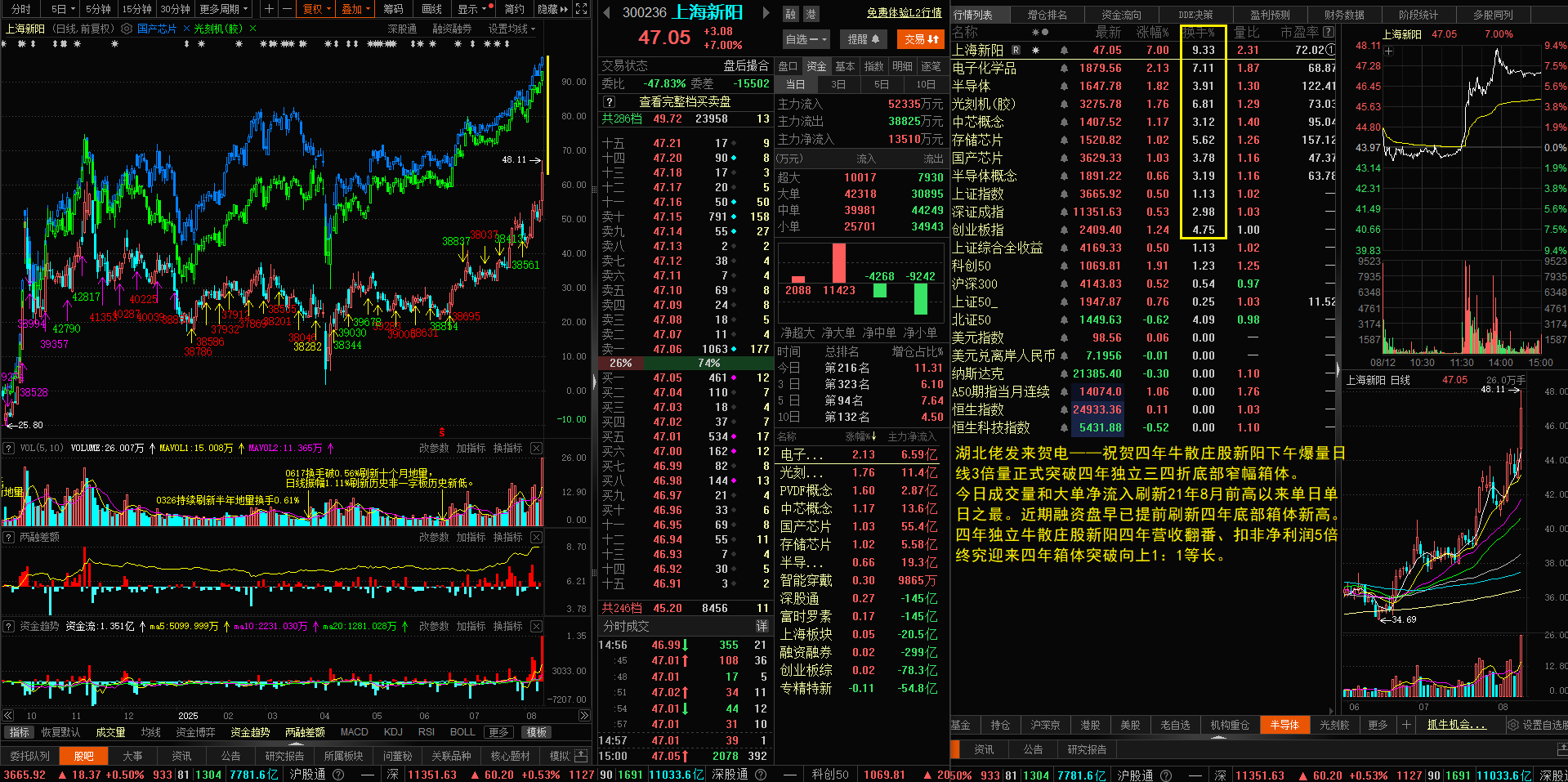Expand chart to fullscreen with corner icon
Viewport: 1568px width, 782px height.
click(581, 9)
